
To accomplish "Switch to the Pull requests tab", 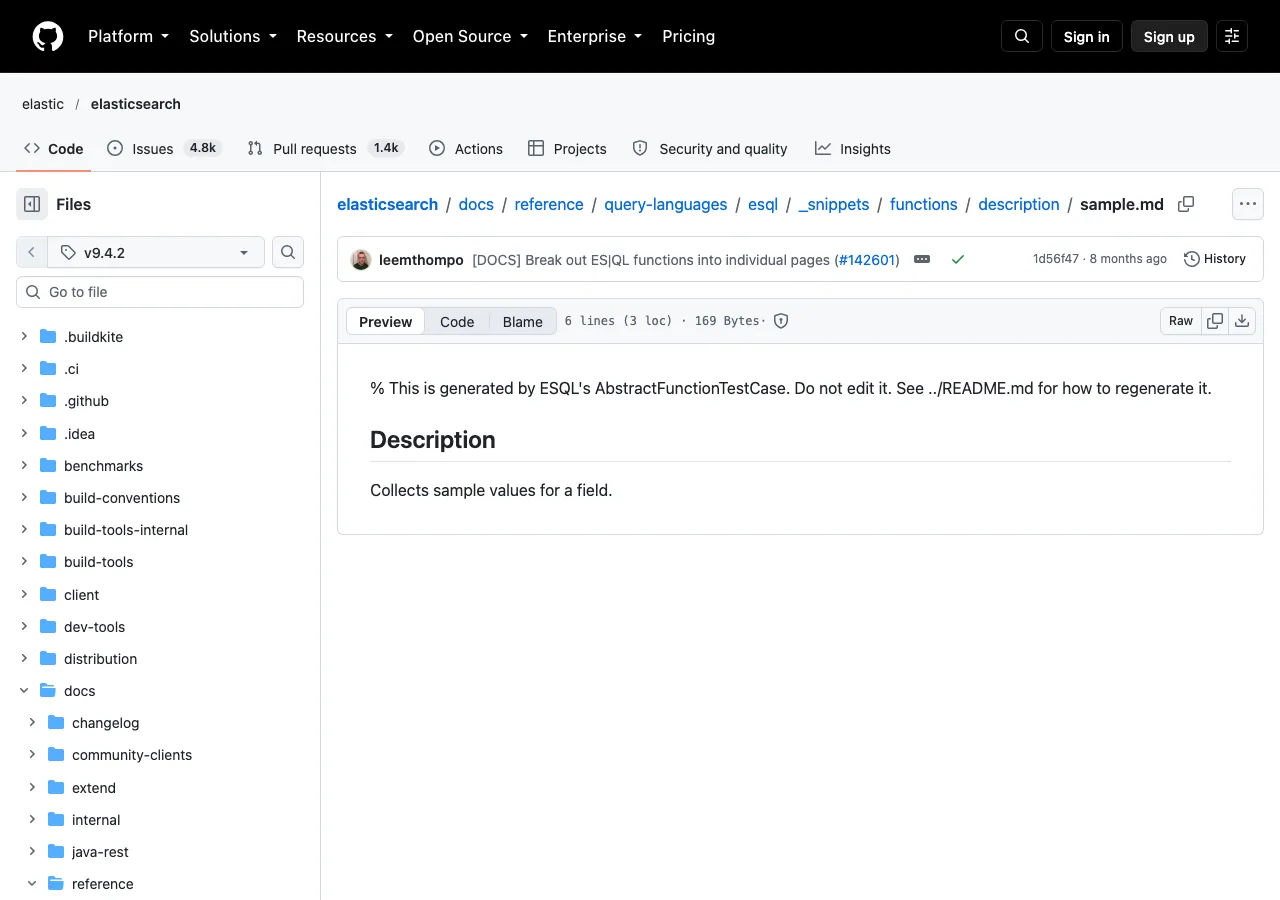I will pos(325,148).
